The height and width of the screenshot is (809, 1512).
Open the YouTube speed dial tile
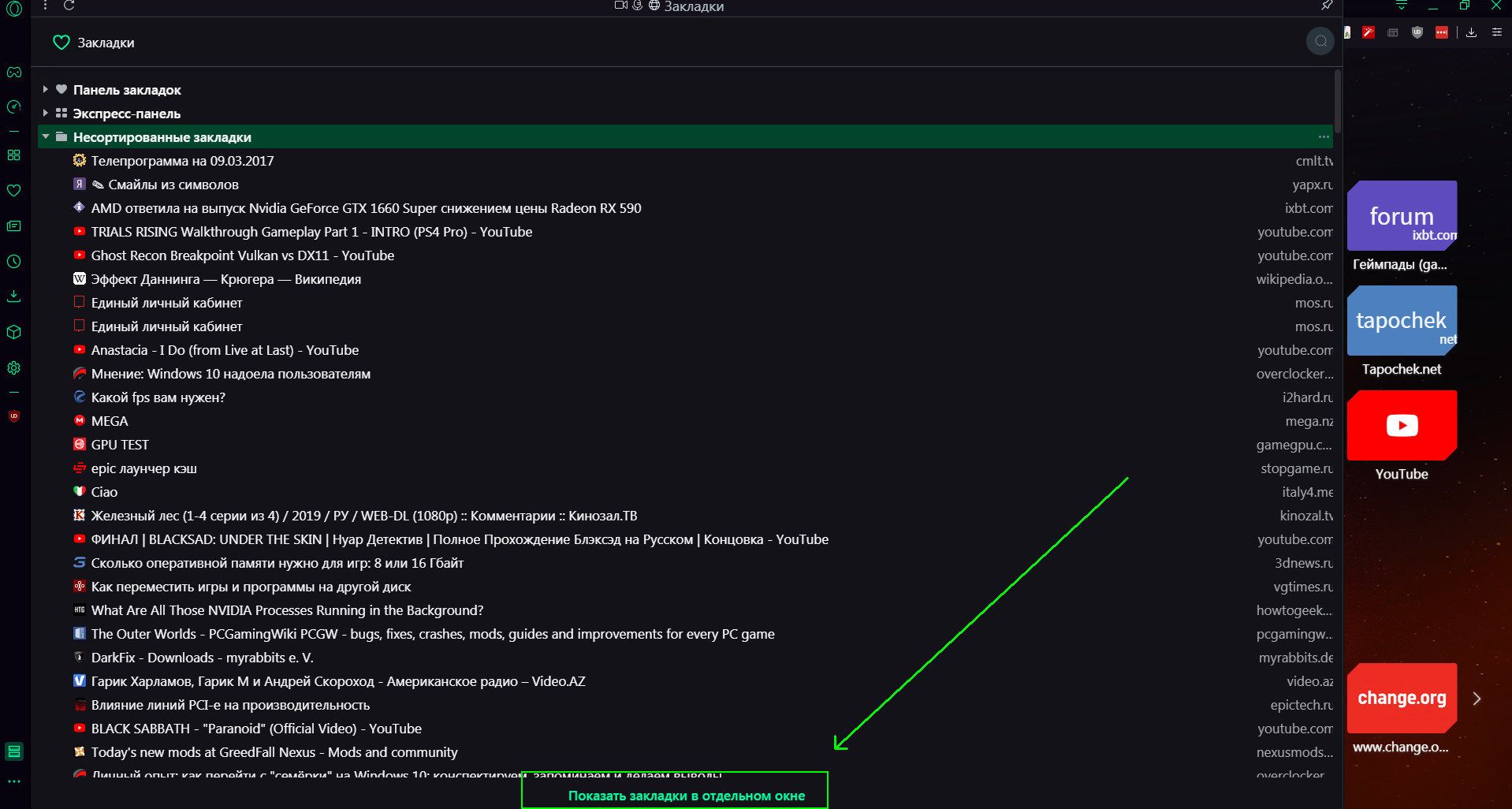pyautogui.click(x=1402, y=426)
